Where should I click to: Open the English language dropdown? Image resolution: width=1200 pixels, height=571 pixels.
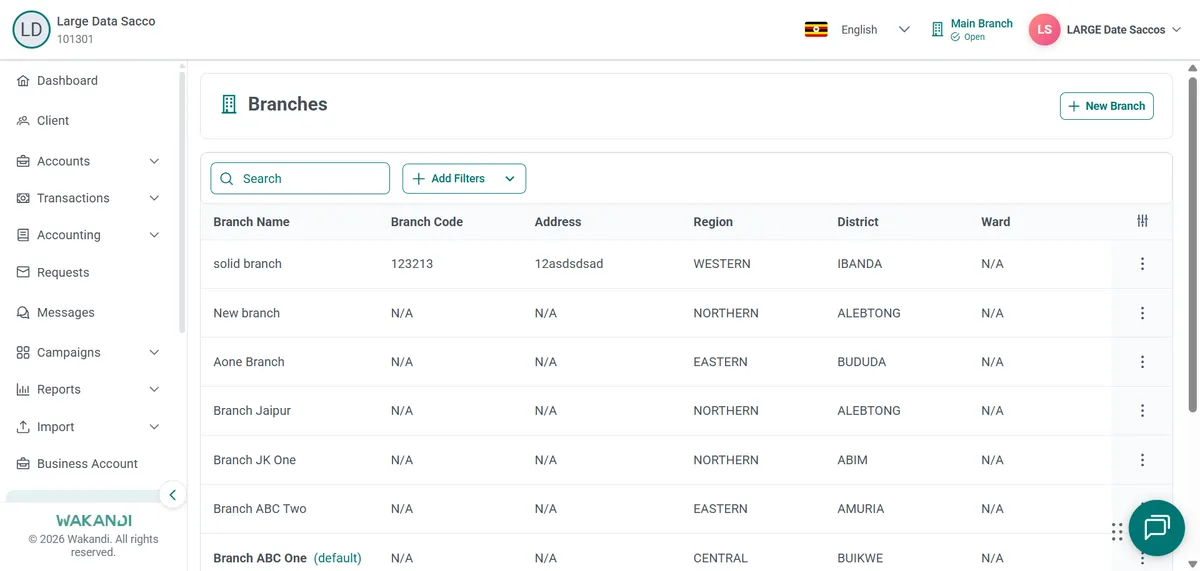pyautogui.click(x=875, y=30)
